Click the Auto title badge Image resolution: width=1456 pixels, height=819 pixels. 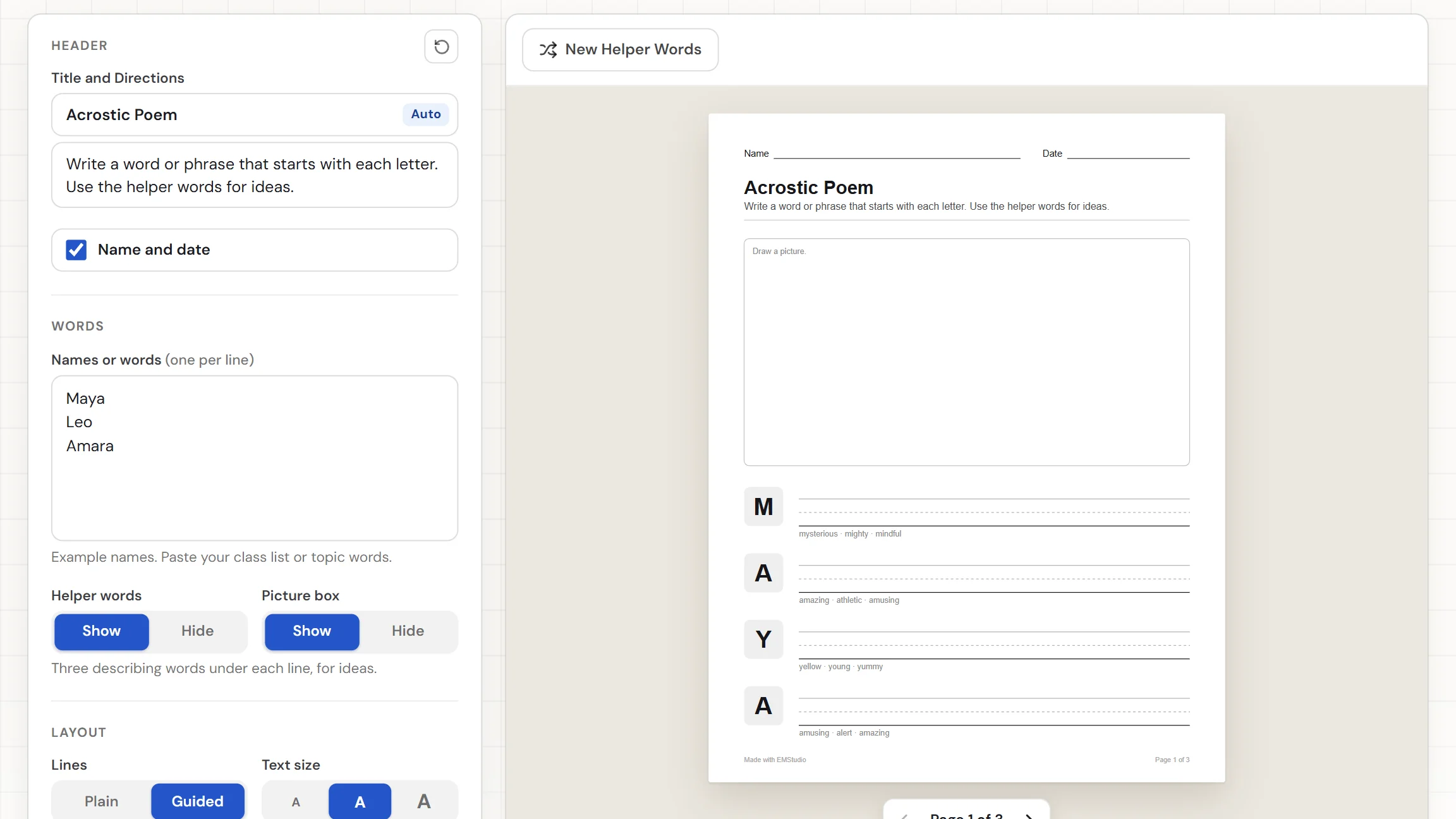pos(426,114)
